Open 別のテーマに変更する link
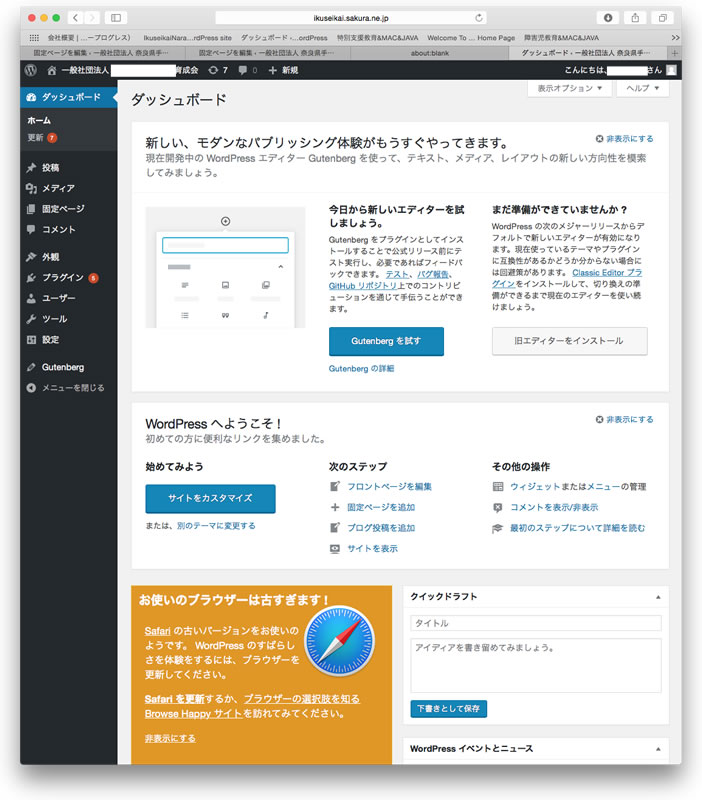The image size is (702, 800). tap(216, 526)
